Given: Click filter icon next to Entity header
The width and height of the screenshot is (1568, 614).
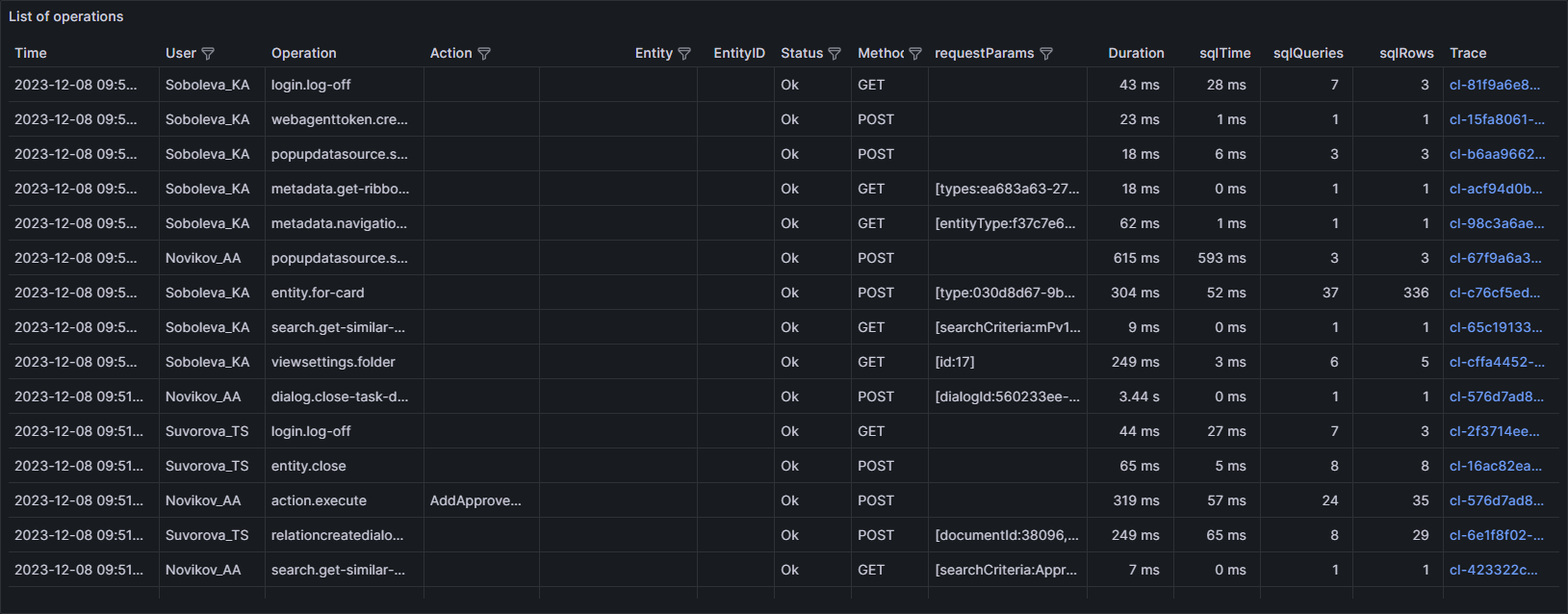Looking at the screenshot, I should pyautogui.click(x=684, y=54).
